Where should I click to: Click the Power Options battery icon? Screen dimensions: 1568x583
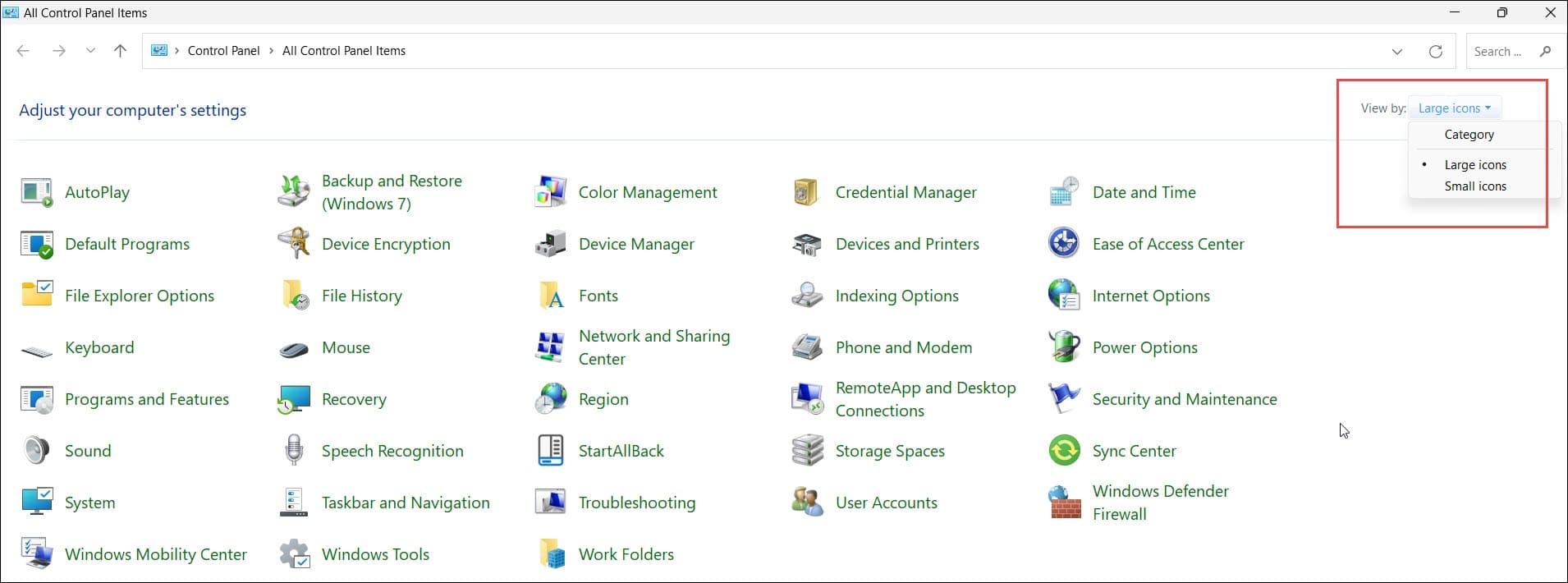tap(1065, 347)
